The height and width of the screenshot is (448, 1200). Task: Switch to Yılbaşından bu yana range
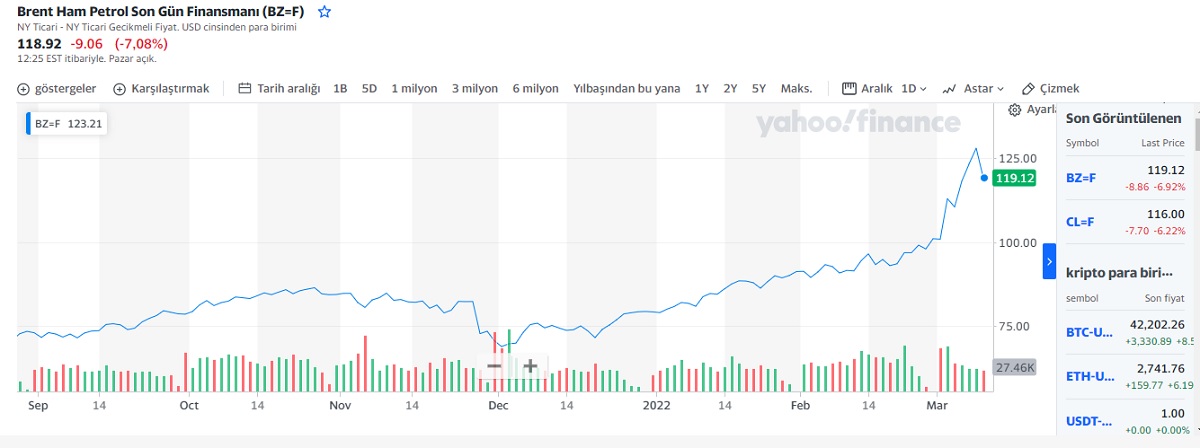(626, 88)
